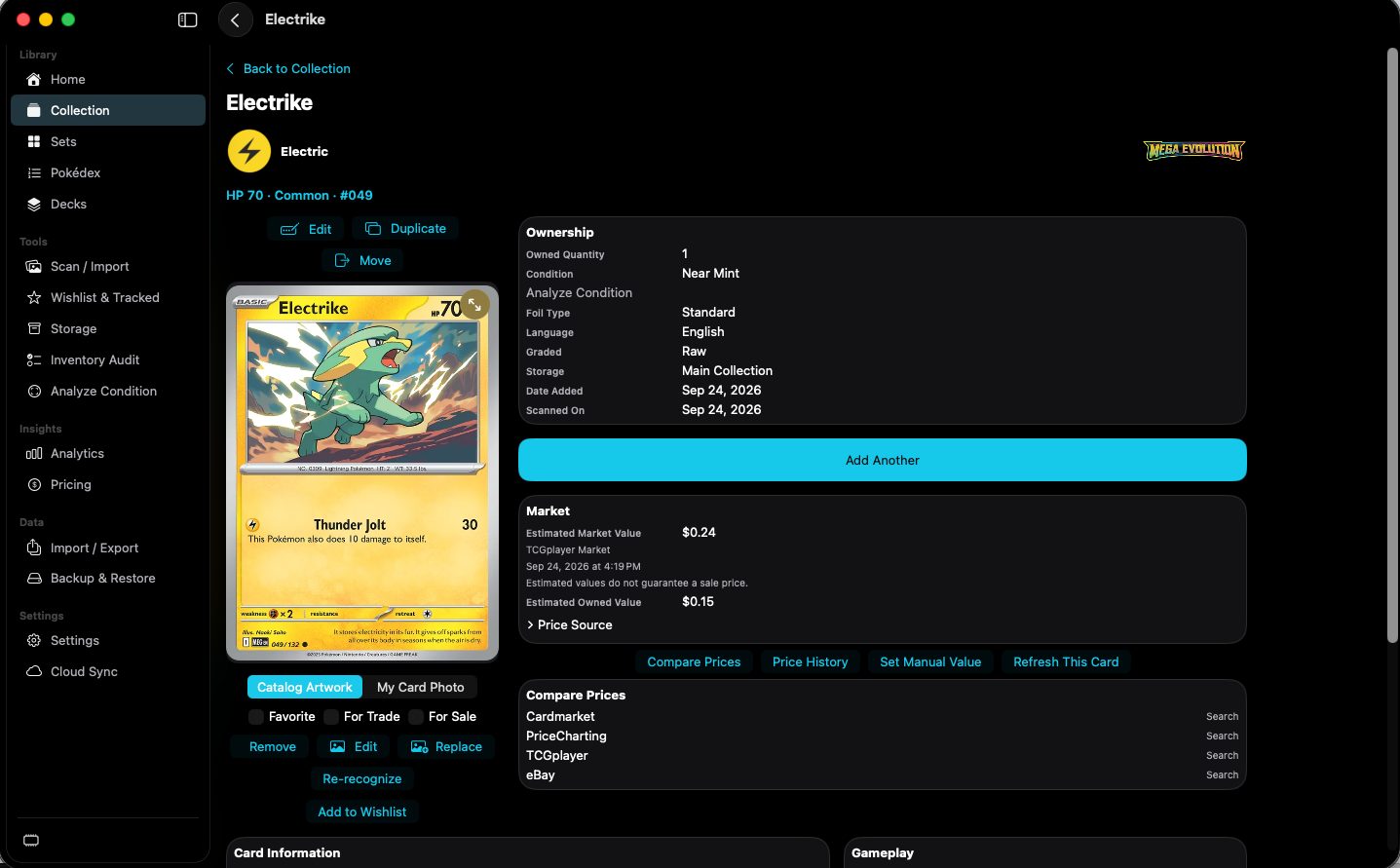Click the Pokédex list icon
The image size is (1400, 868).
point(34,172)
